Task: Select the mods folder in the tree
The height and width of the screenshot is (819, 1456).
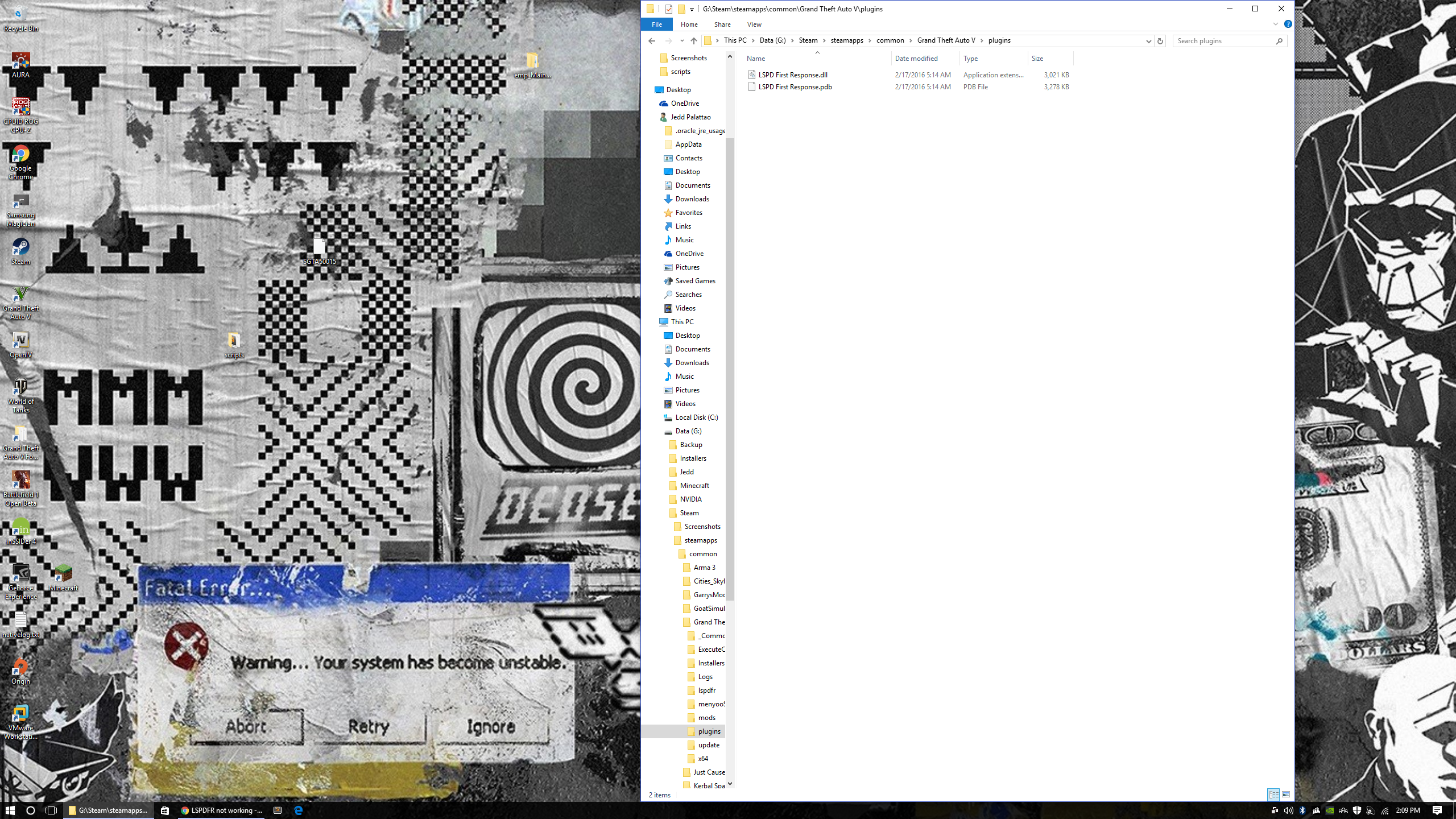Action: [706, 718]
